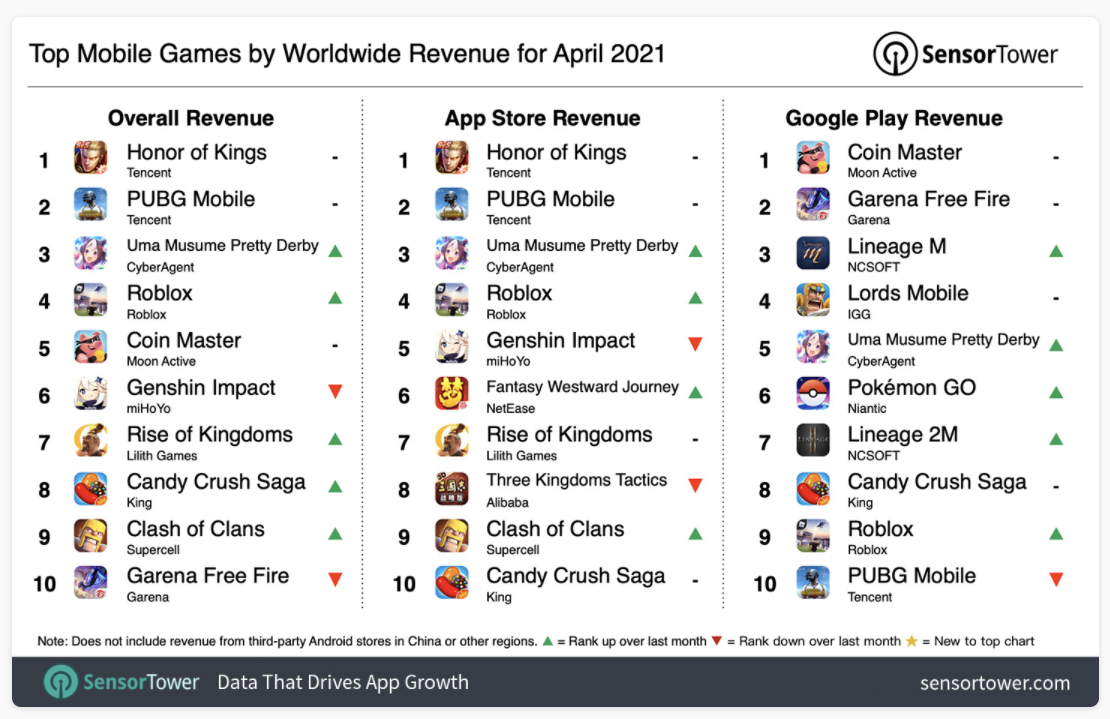Click the Candy Crush Saga icon in App Store list

(452, 582)
